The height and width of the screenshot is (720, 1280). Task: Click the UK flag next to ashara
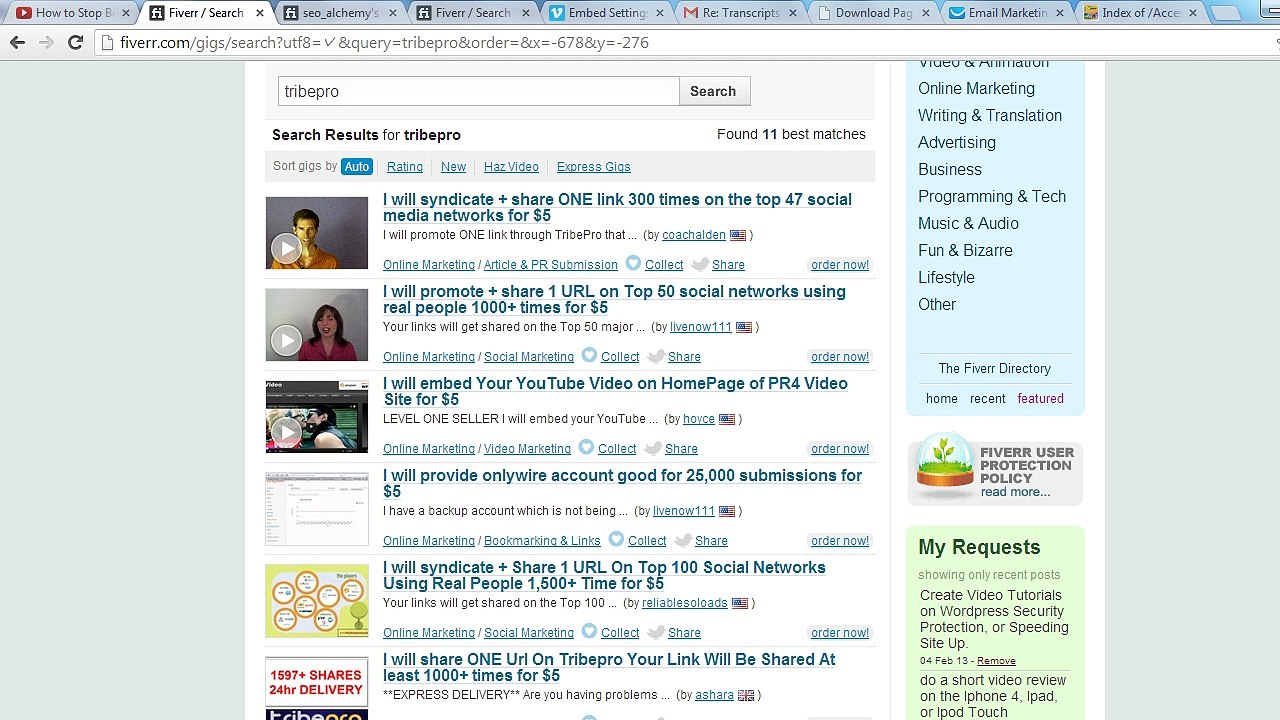pos(746,695)
